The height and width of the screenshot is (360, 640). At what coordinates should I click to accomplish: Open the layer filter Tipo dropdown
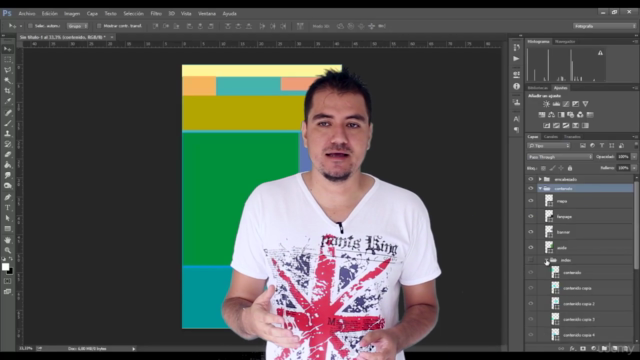[x=549, y=146]
